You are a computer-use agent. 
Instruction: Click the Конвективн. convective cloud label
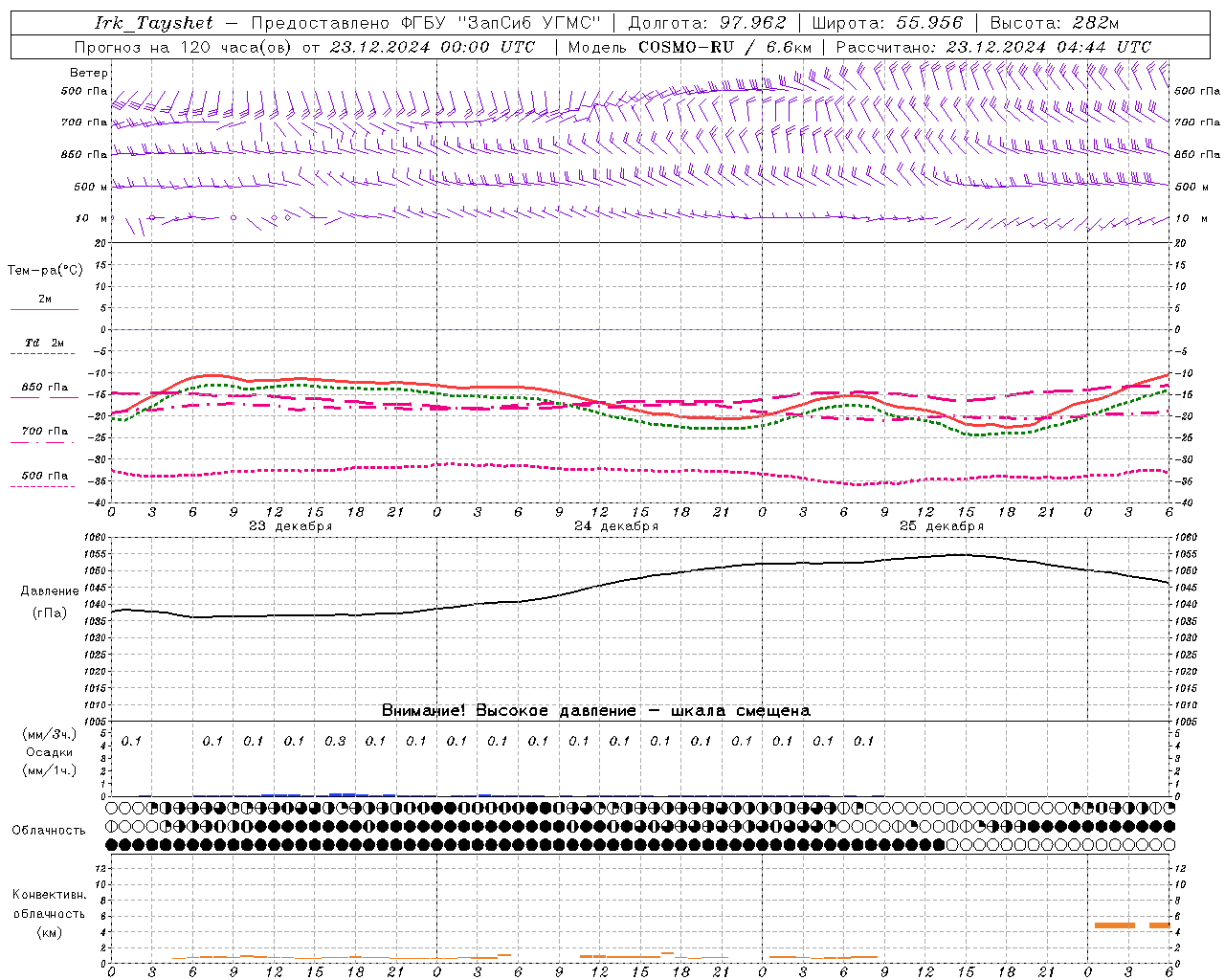pyautogui.click(x=50, y=895)
